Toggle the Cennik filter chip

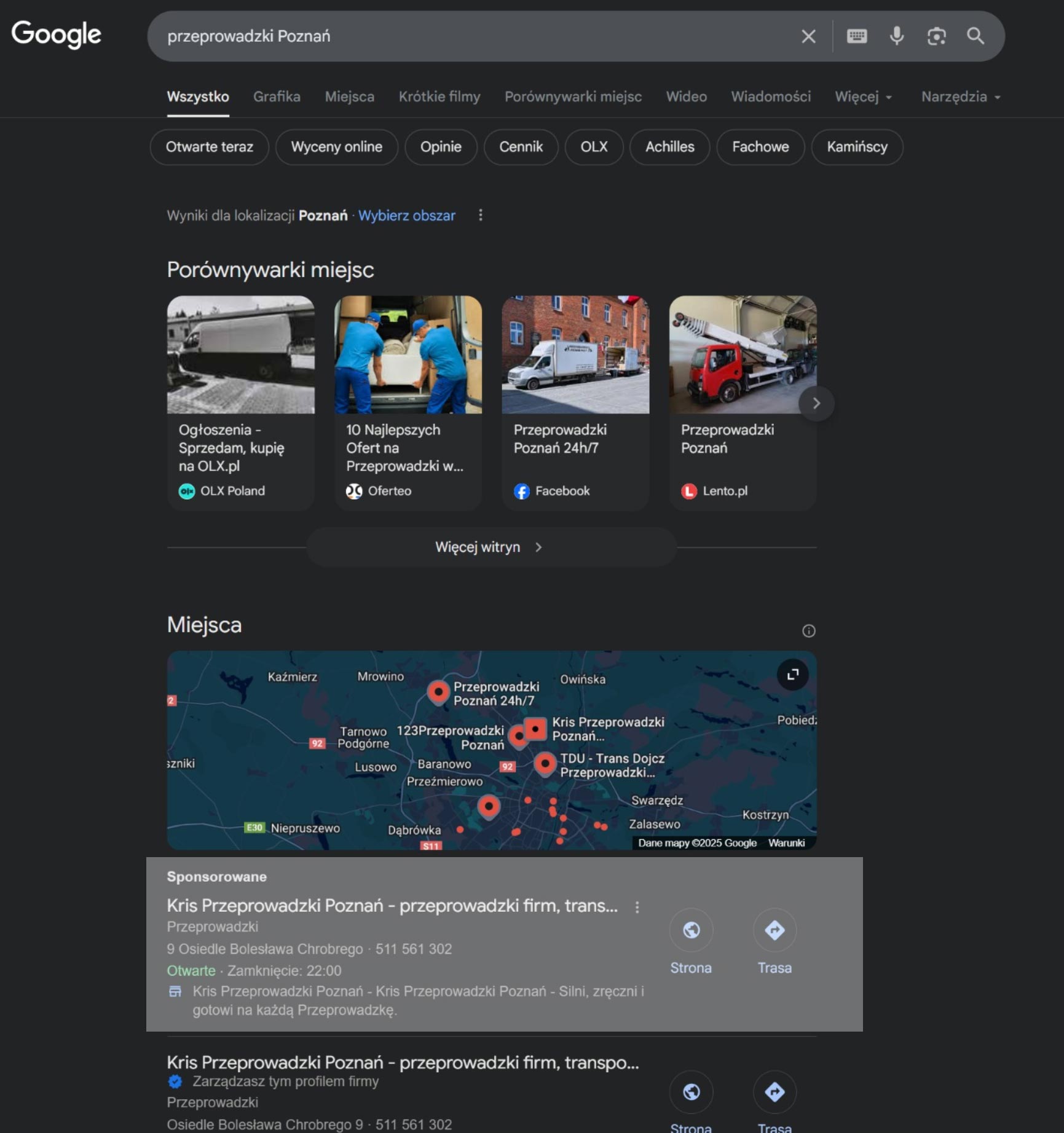[521, 147]
